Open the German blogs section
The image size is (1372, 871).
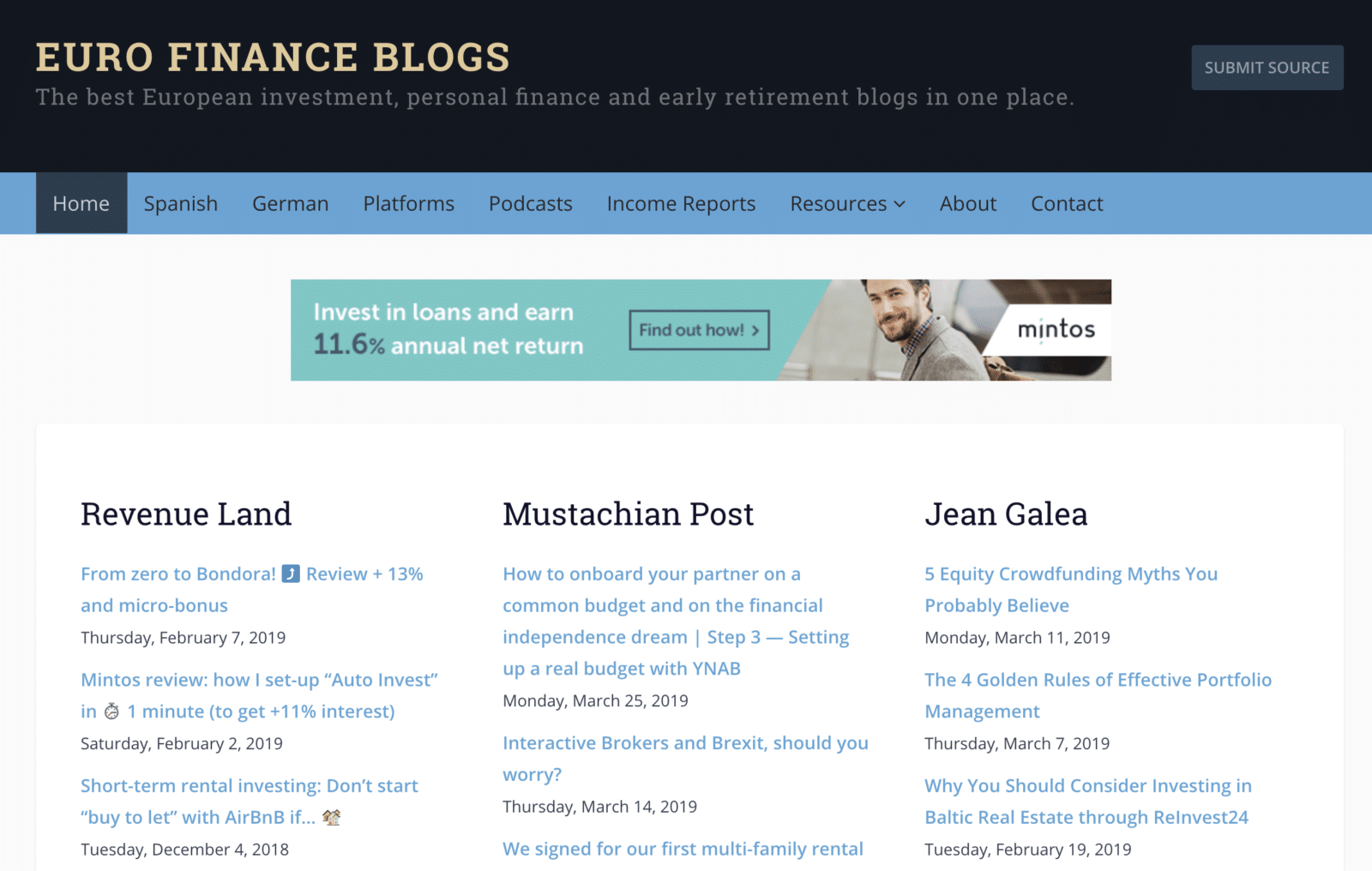coord(290,203)
